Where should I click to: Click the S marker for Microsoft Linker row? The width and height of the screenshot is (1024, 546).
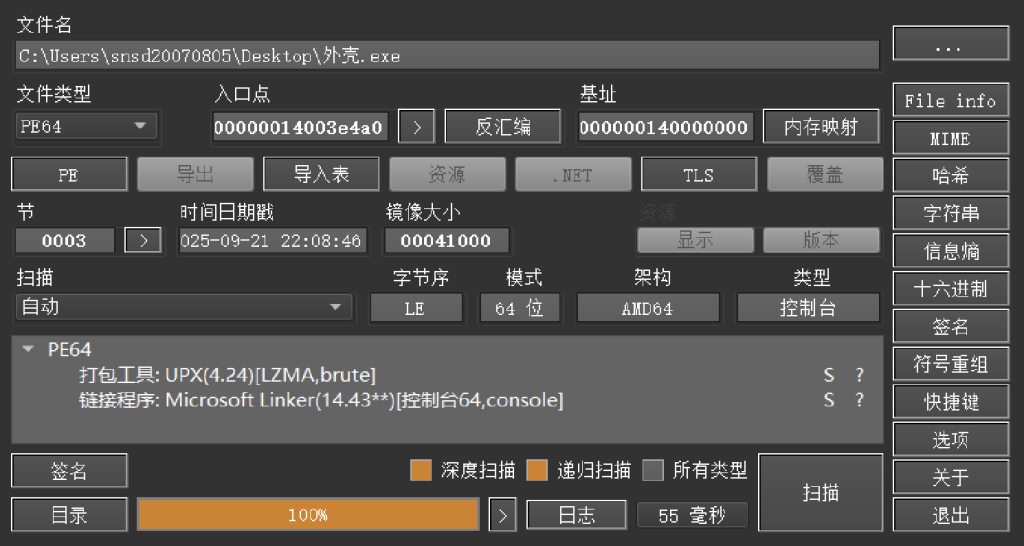(x=829, y=400)
